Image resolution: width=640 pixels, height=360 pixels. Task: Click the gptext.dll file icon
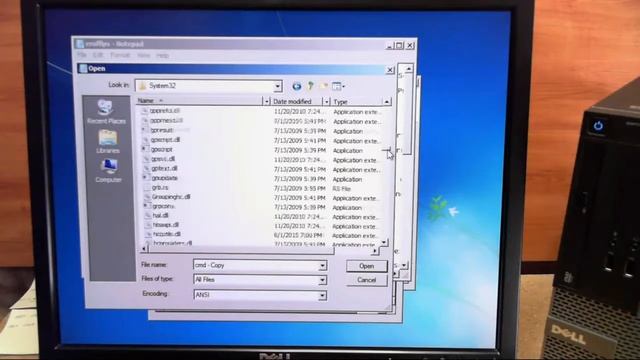point(146,168)
